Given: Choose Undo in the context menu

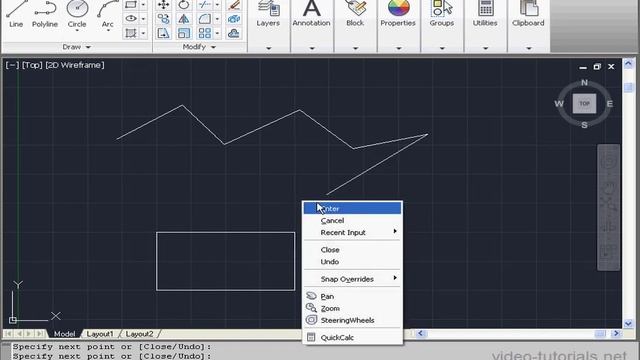Looking at the screenshot, I should tap(352, 262).
